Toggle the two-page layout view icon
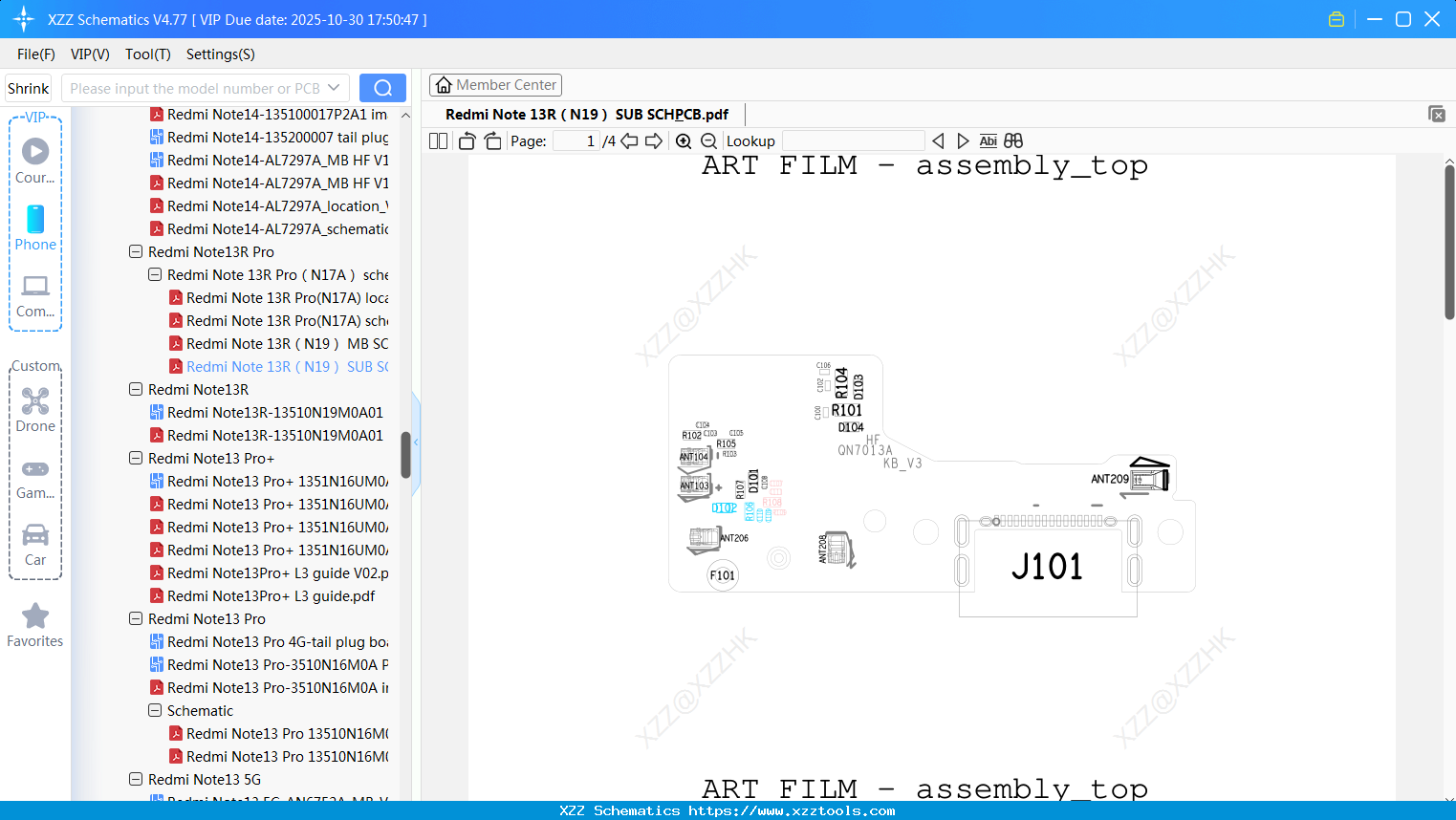1456x820 pixels. pyautogui.click(x=439, y=141)
